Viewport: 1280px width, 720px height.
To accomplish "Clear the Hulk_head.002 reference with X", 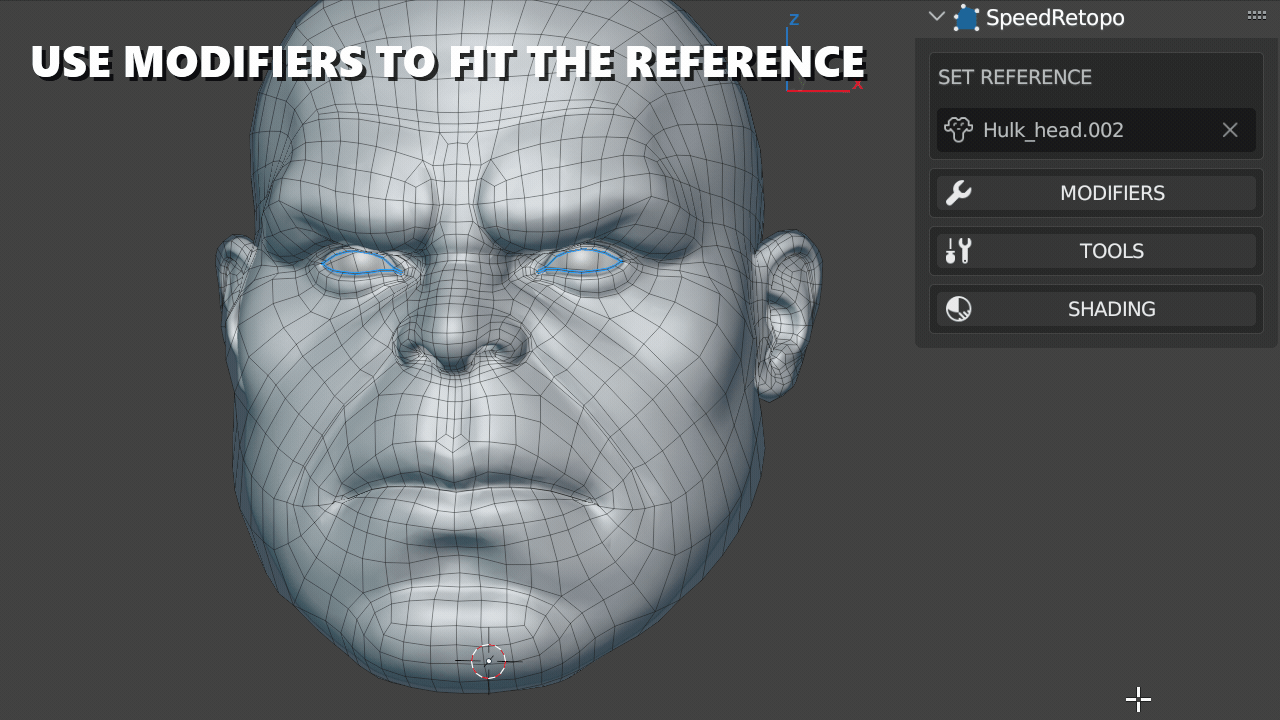I will tap(1230, 130).
